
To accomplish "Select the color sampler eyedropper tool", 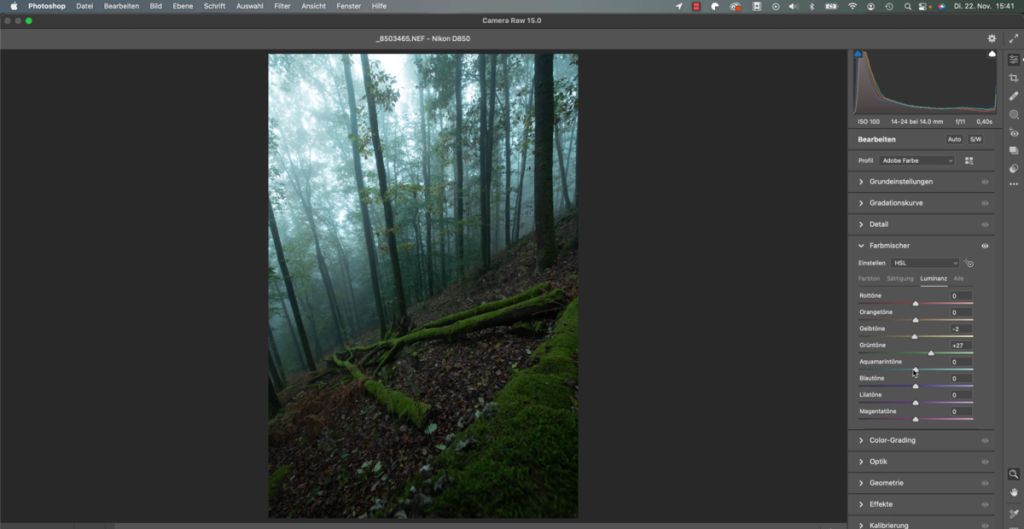I will 1014,513.
